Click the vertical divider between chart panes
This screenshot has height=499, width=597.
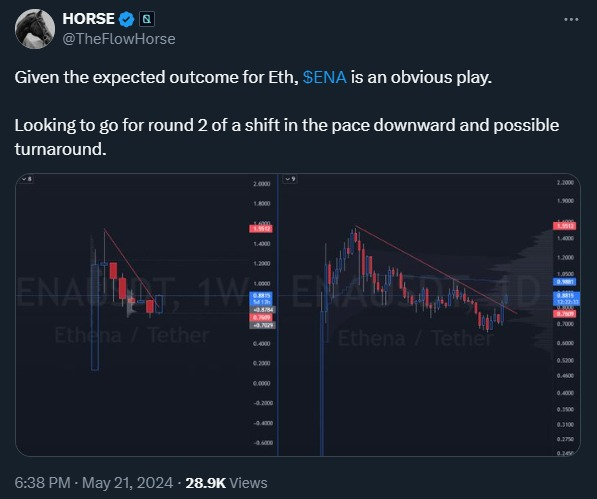pyautogui.click(x=278, y=315)
